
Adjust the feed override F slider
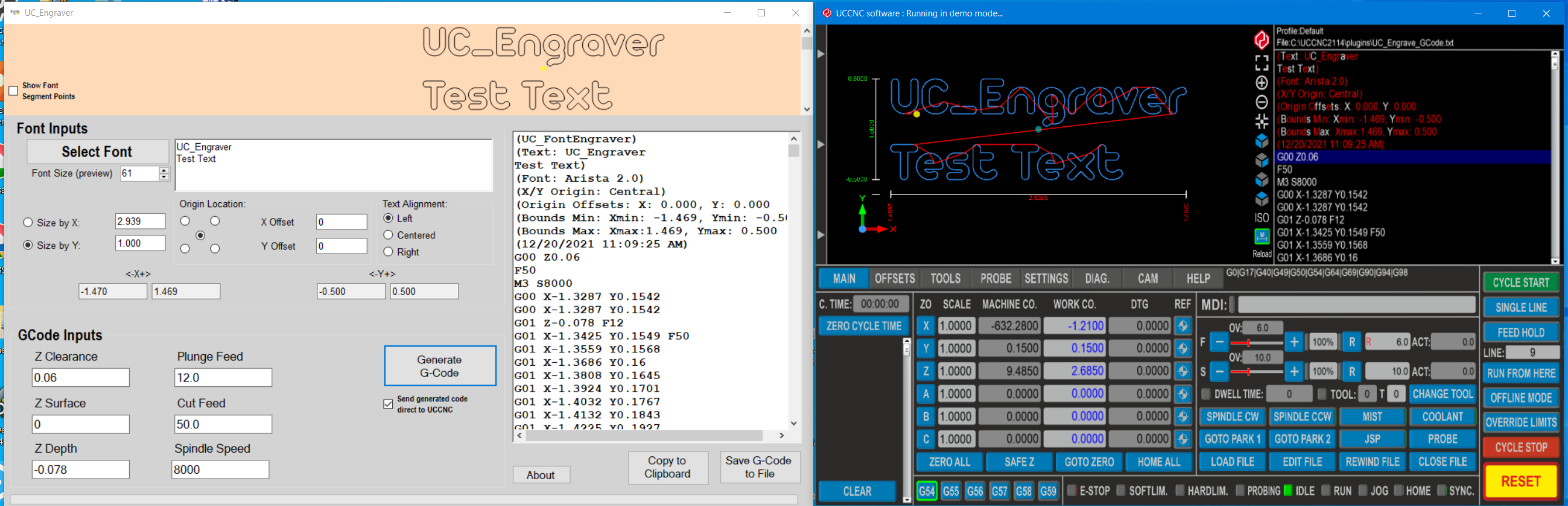(1256, 343)
